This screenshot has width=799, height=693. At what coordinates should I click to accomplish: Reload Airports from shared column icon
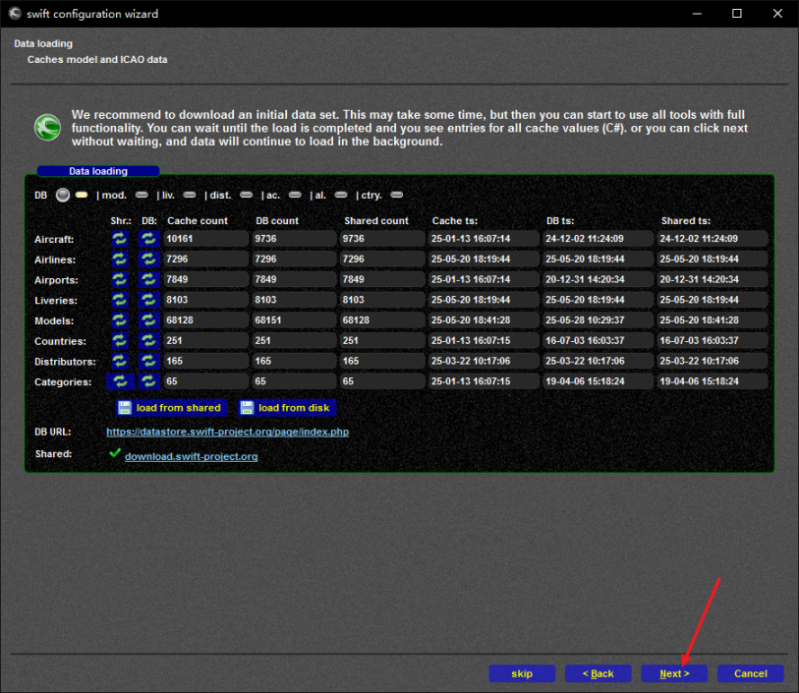pos(120,280)
